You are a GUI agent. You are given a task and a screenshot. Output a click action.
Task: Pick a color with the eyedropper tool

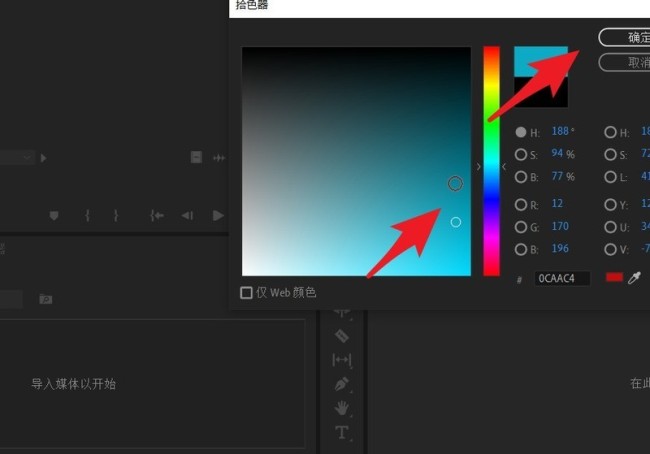(x=634, y=278)
